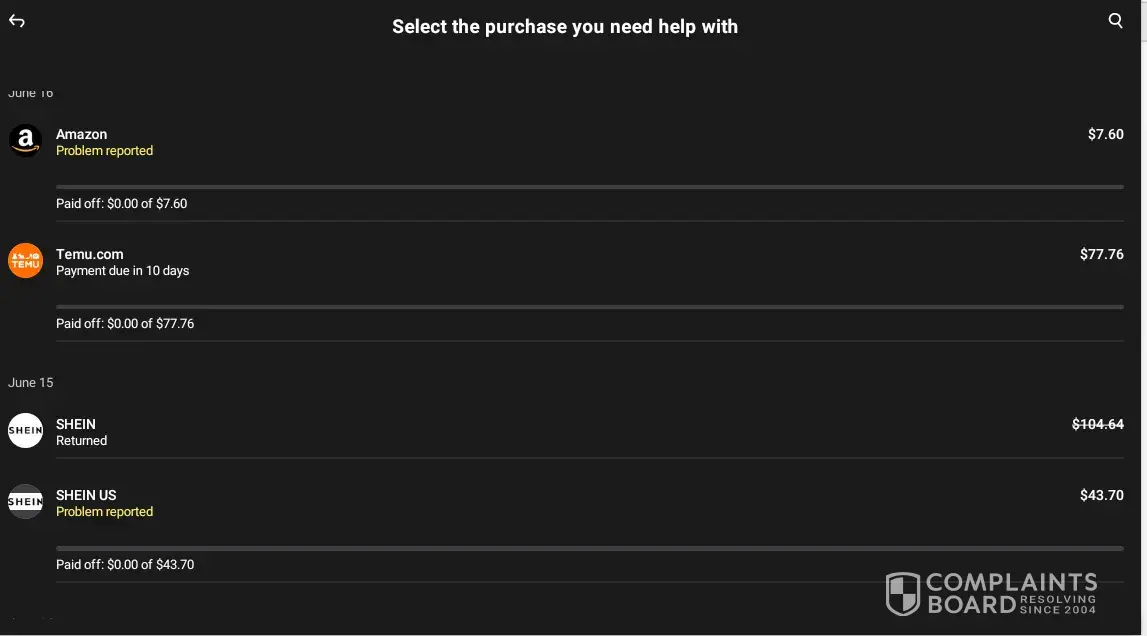1147x636 pixels.
Task: Click the $7.60 Amazon amount
Action: (x=1105, y=134)
